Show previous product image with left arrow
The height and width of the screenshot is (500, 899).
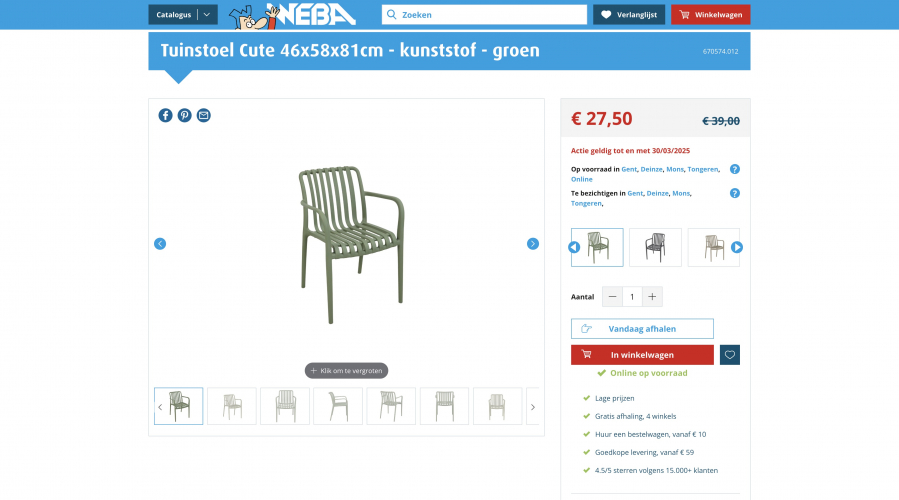coord(160,244)
